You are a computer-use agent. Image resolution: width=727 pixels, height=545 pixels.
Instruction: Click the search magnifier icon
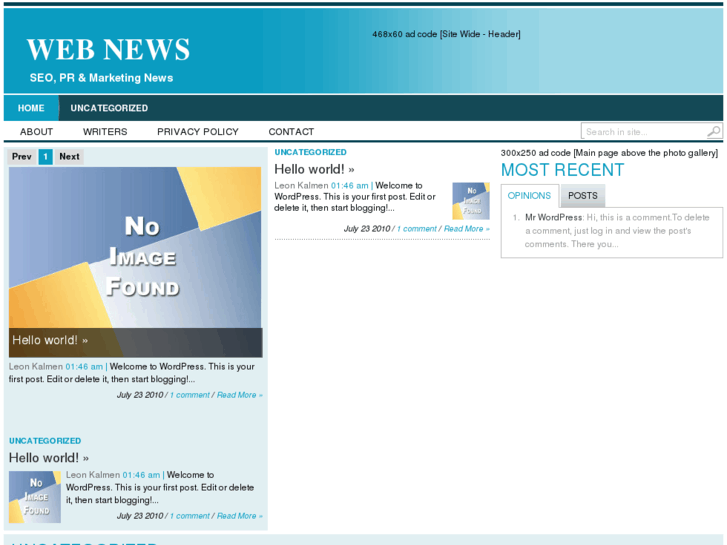click(714, 132)
